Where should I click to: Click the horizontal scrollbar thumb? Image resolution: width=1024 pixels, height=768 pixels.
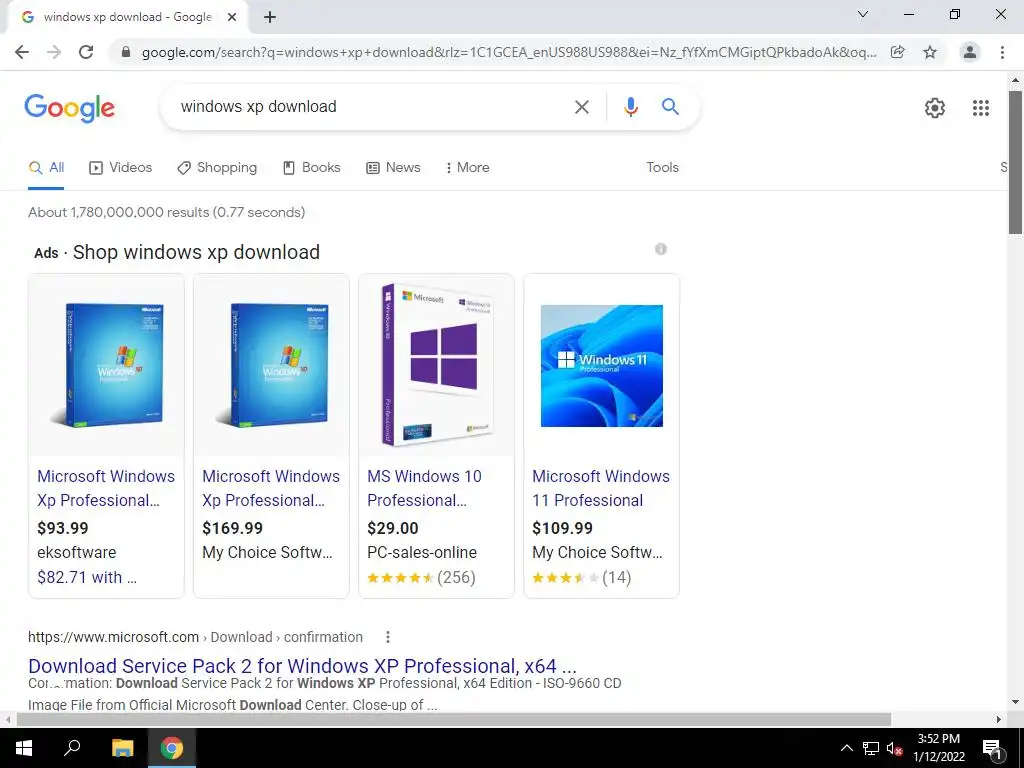click(x=454, y=719)
